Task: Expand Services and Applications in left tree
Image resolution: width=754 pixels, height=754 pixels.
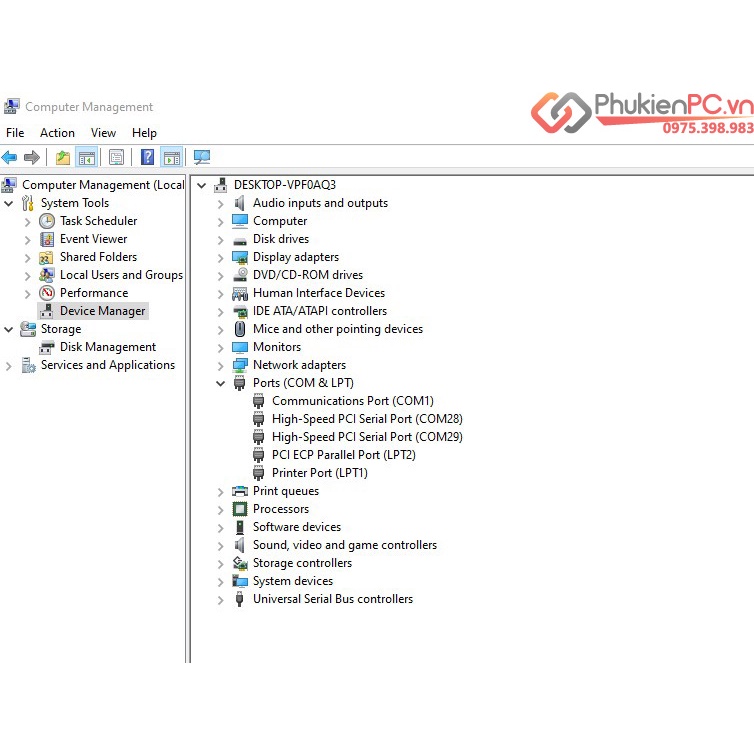Action: [9, 366]
